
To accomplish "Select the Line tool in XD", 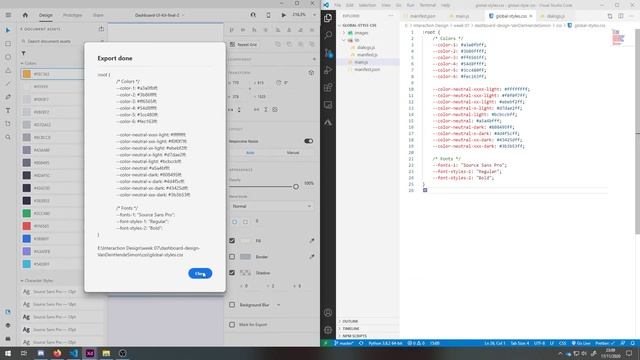I will point(8,84).
